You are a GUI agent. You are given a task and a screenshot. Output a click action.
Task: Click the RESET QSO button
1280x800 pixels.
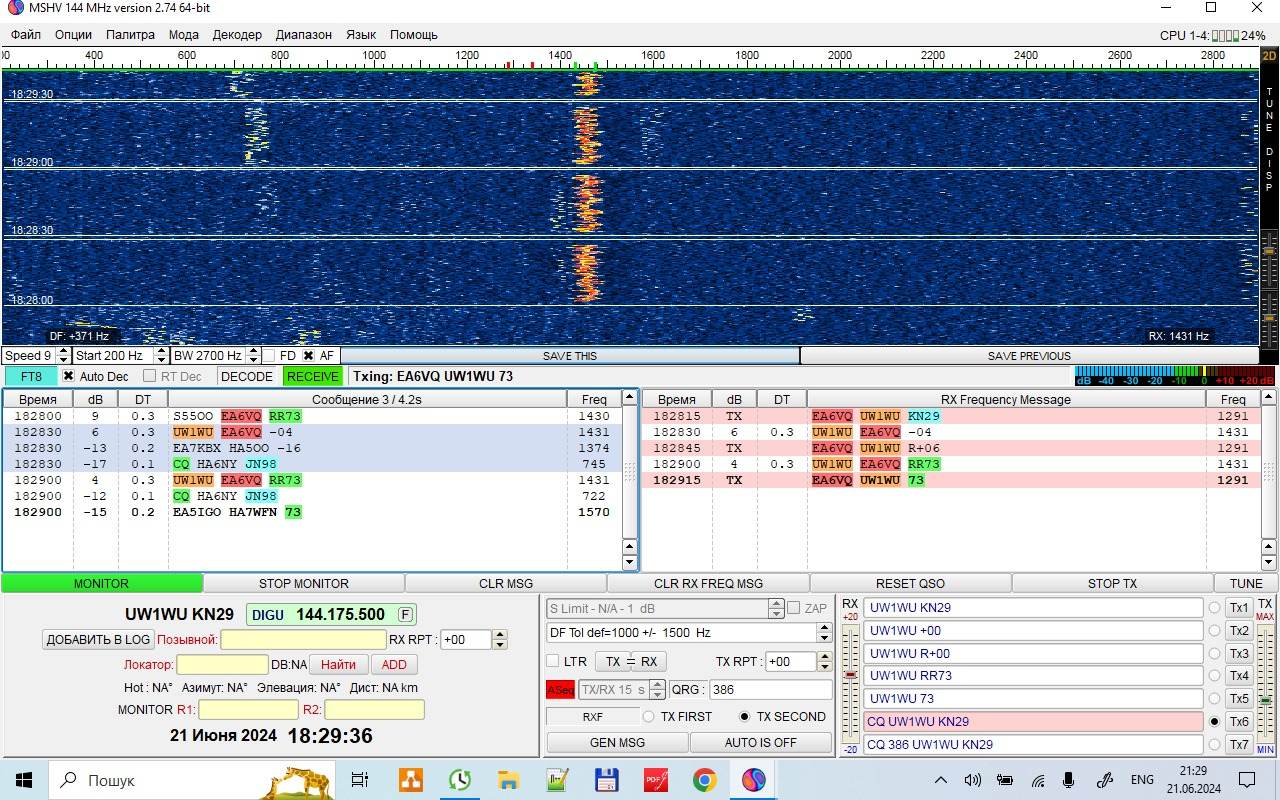pyautogui.click(x=910, y=584)
